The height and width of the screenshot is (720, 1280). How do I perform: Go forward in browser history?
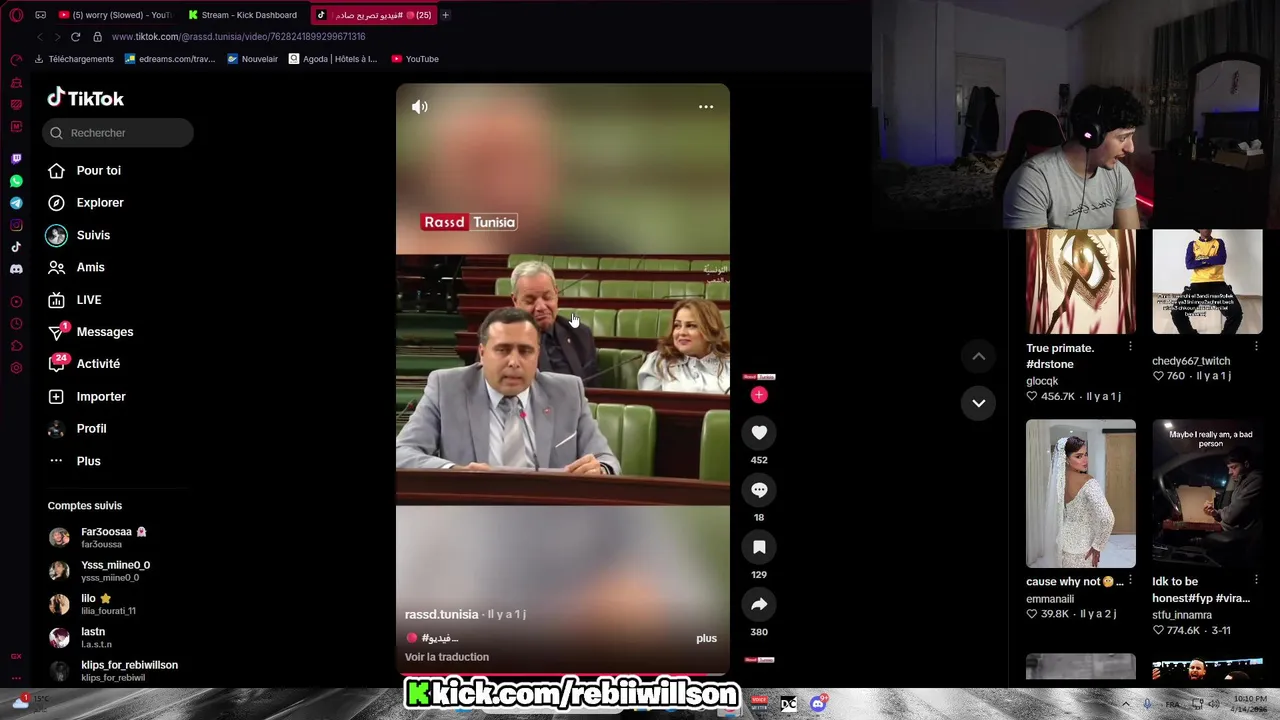pos(57,37)
